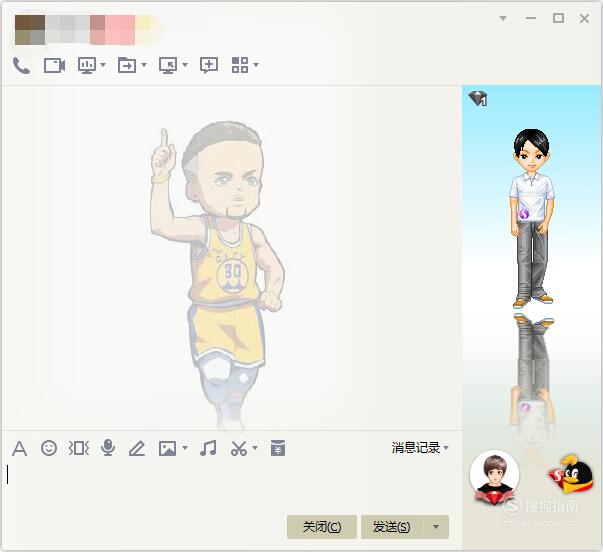Viewport: 603px width, 552px height.
Task: Close the chat window
Action: tap(585, 18)
